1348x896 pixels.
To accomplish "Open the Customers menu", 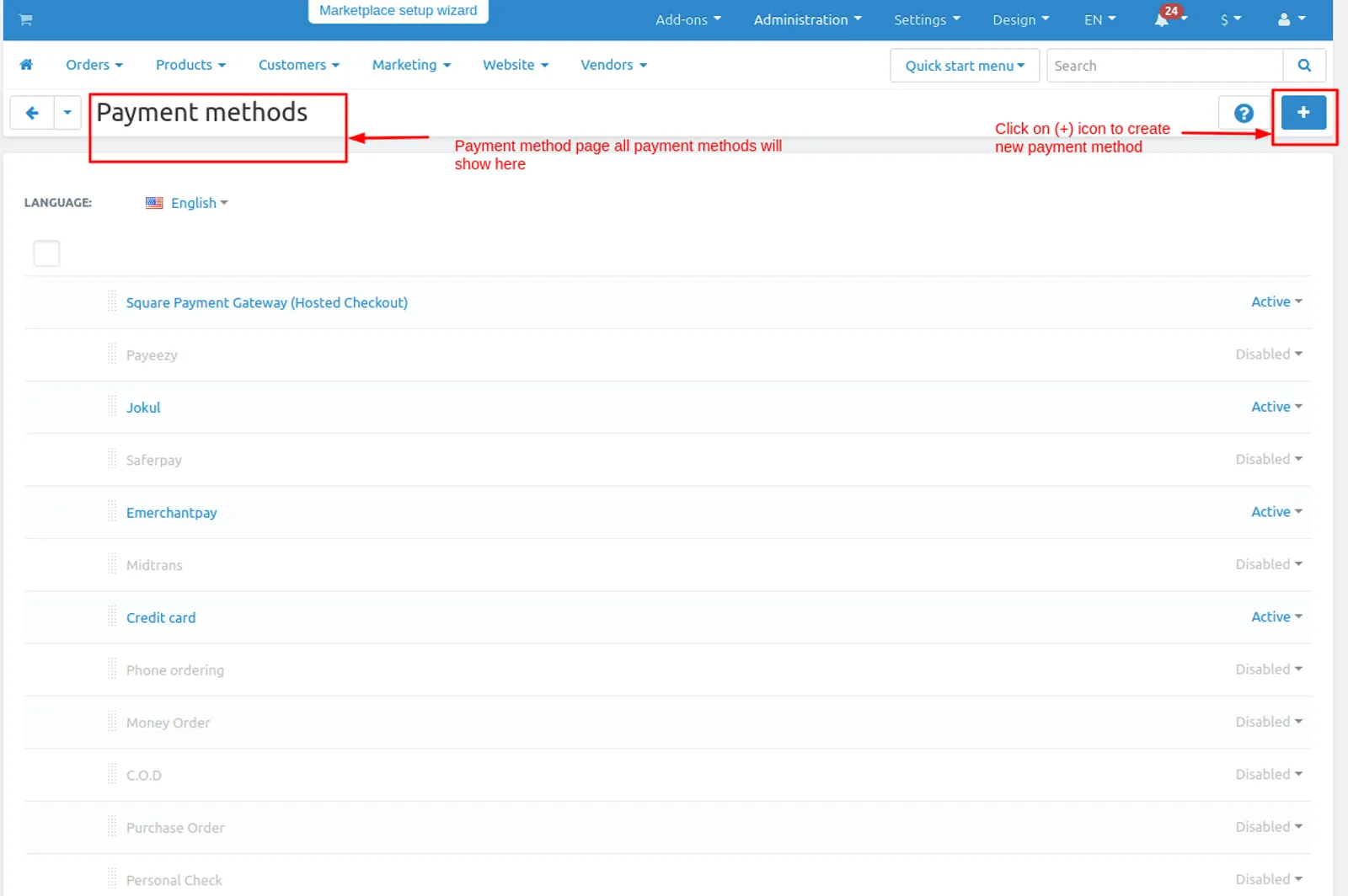I will [299, 65].
